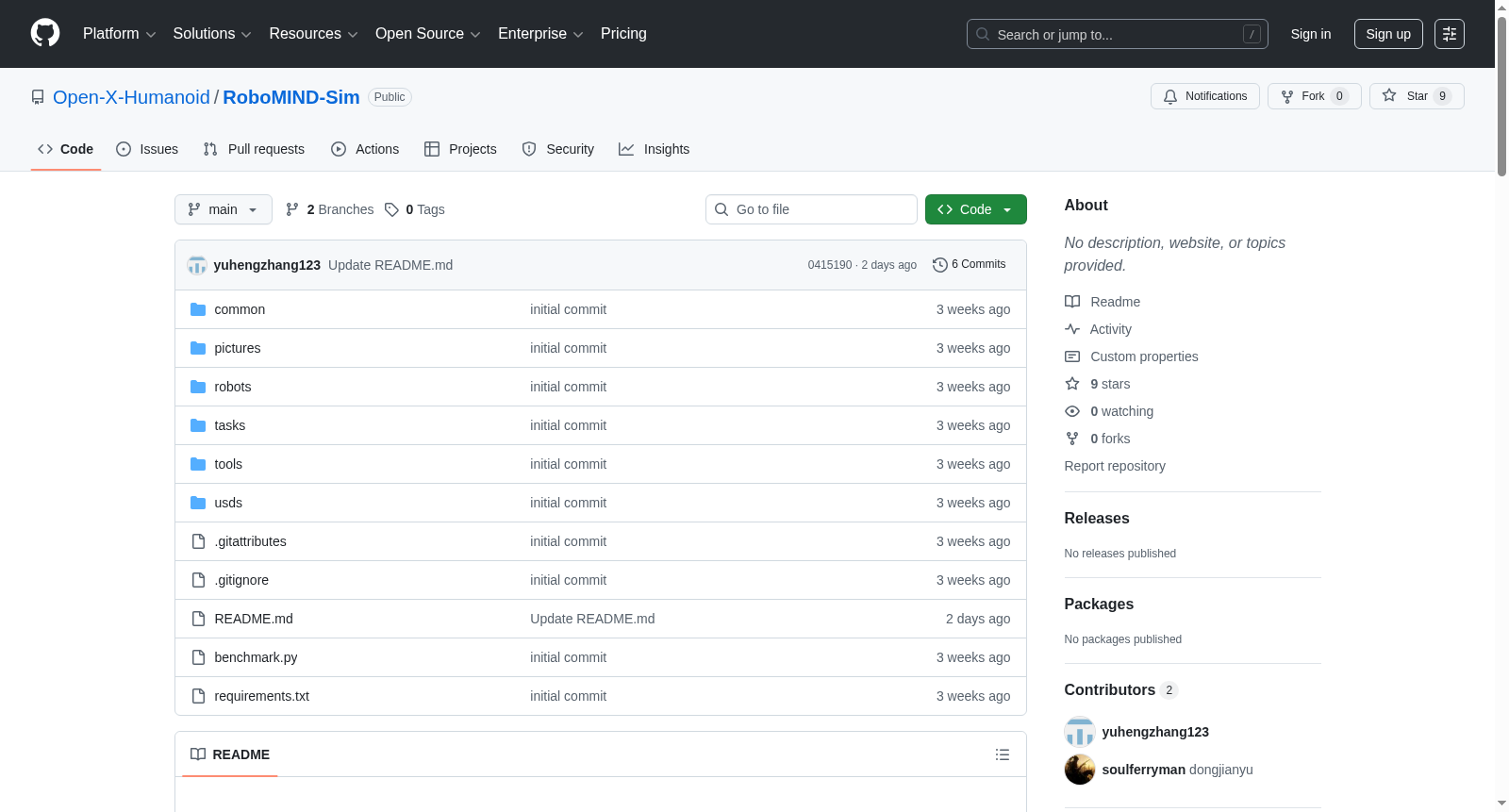Open README.md row's Update README.md commit
The width and height of the screenshot is (1509, 812).
592,619
